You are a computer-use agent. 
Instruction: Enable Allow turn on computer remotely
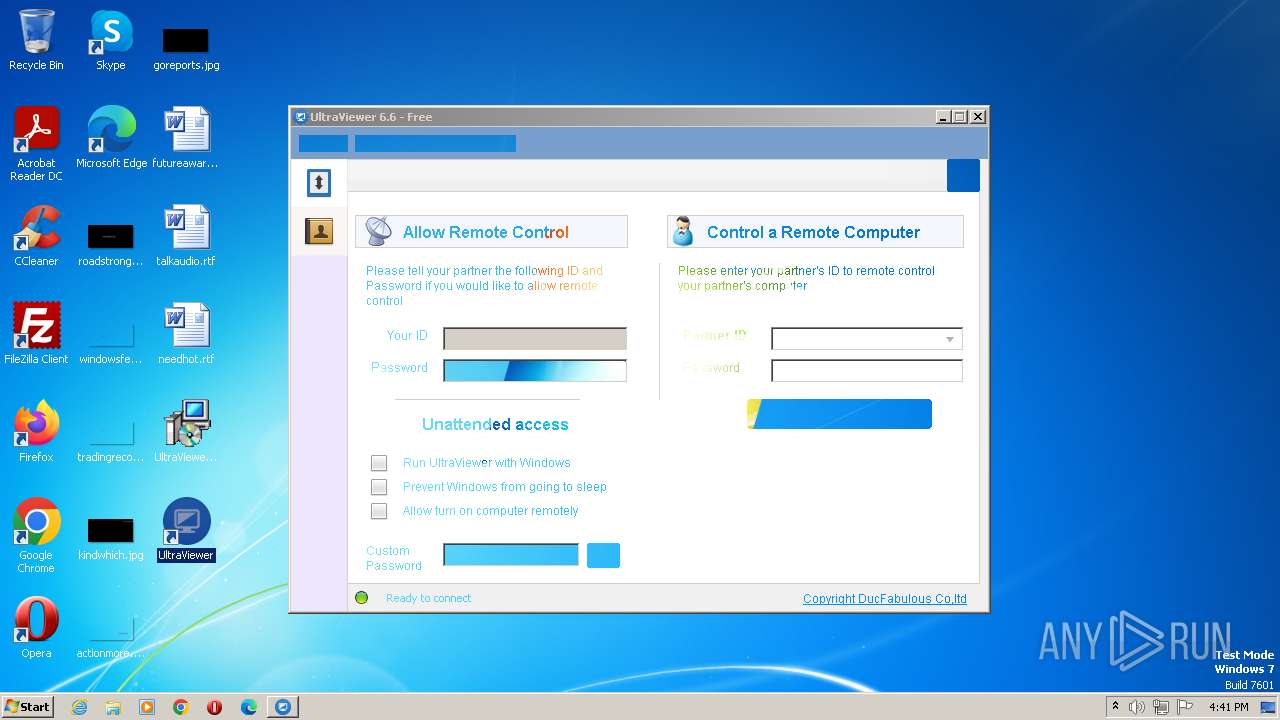click(379, 511)
